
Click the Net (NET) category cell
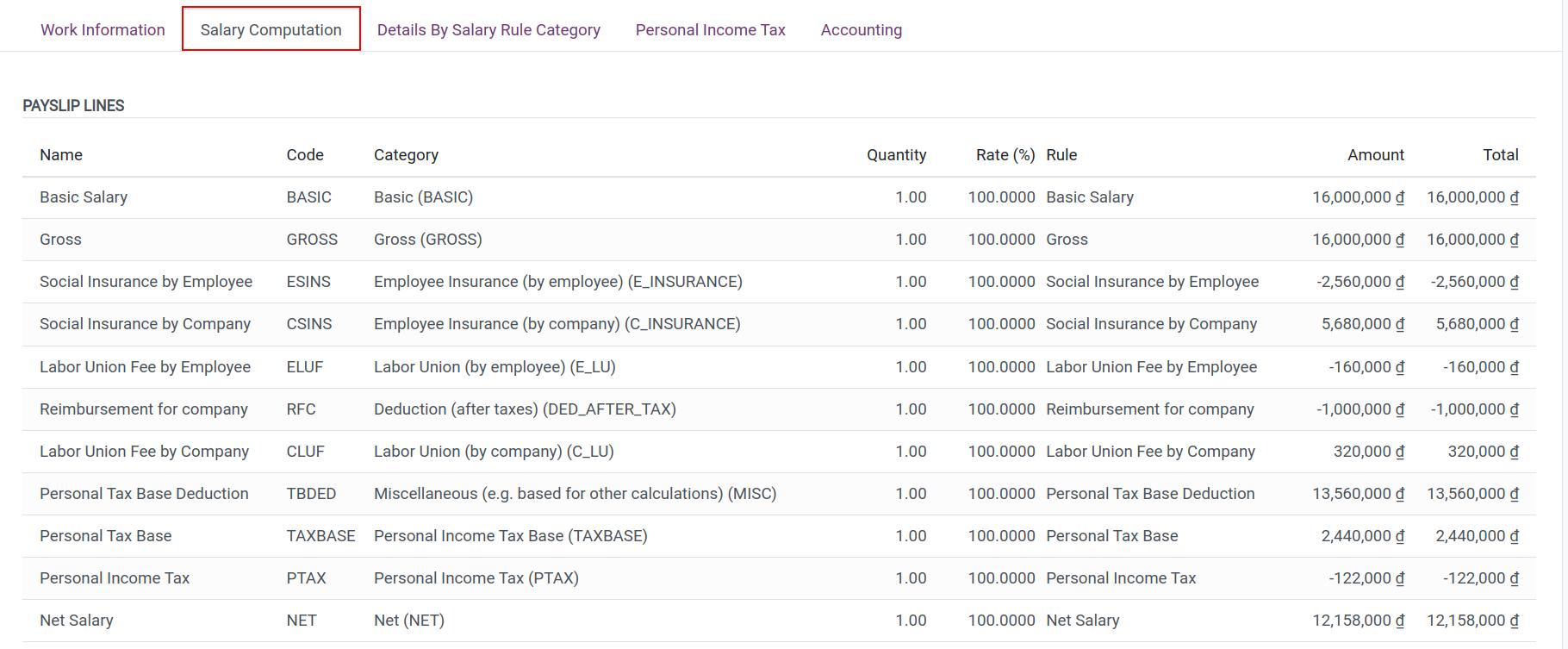click(x=409, y=621)
